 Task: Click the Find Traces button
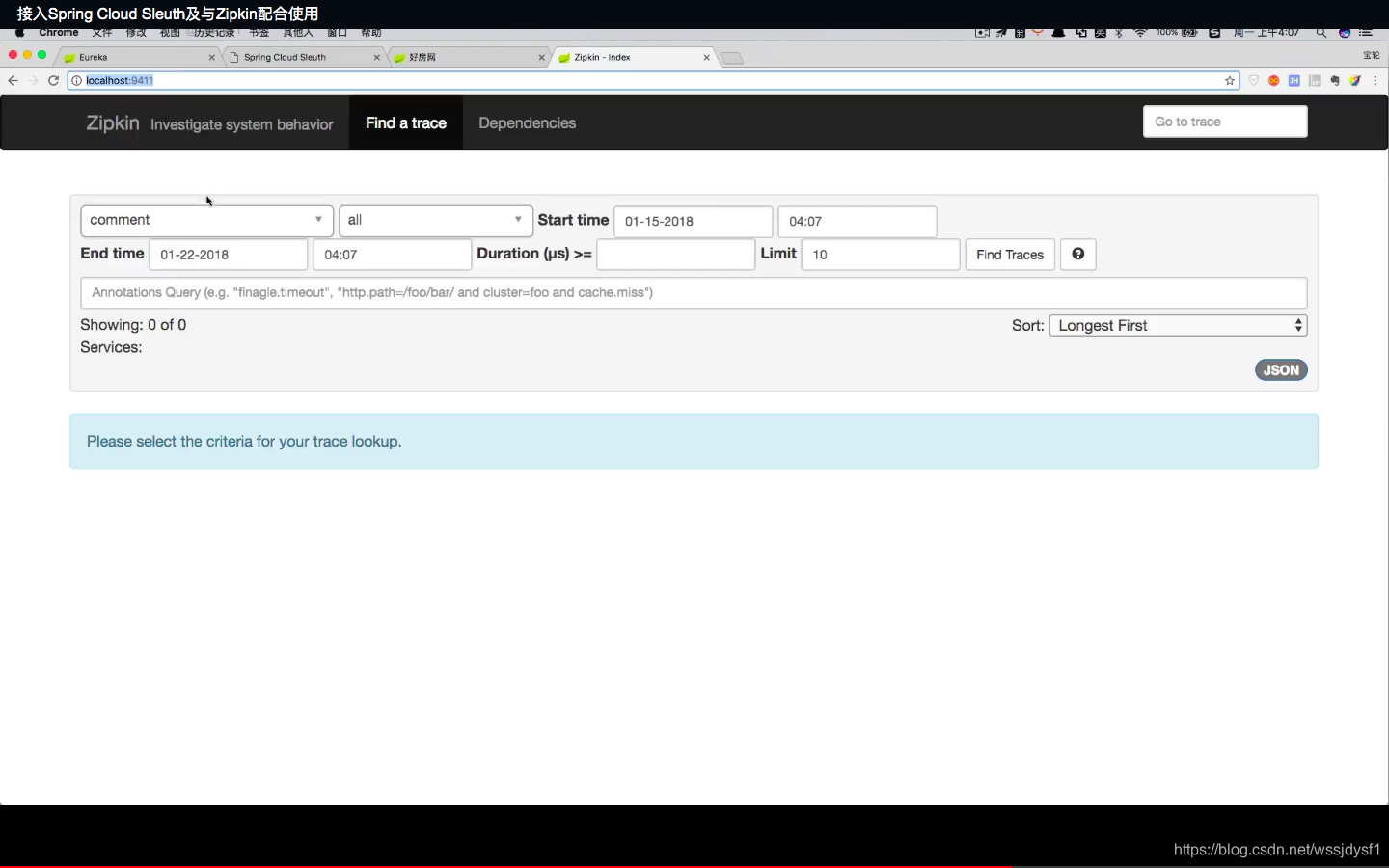pyautogui.click(x=1010, y=255)
